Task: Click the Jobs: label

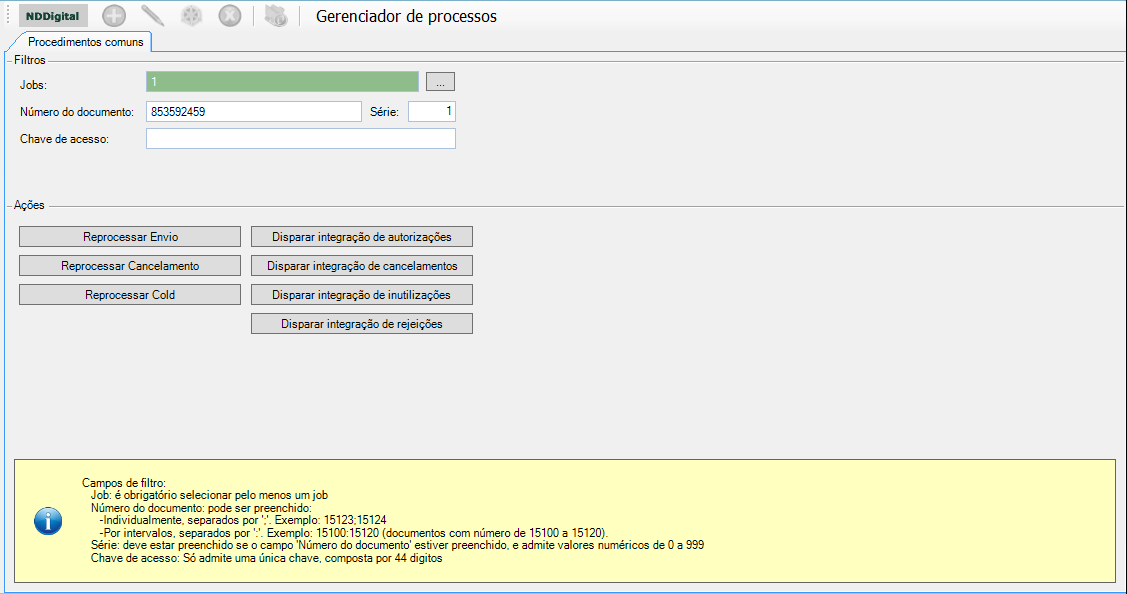Action: [x=33, y=85]
